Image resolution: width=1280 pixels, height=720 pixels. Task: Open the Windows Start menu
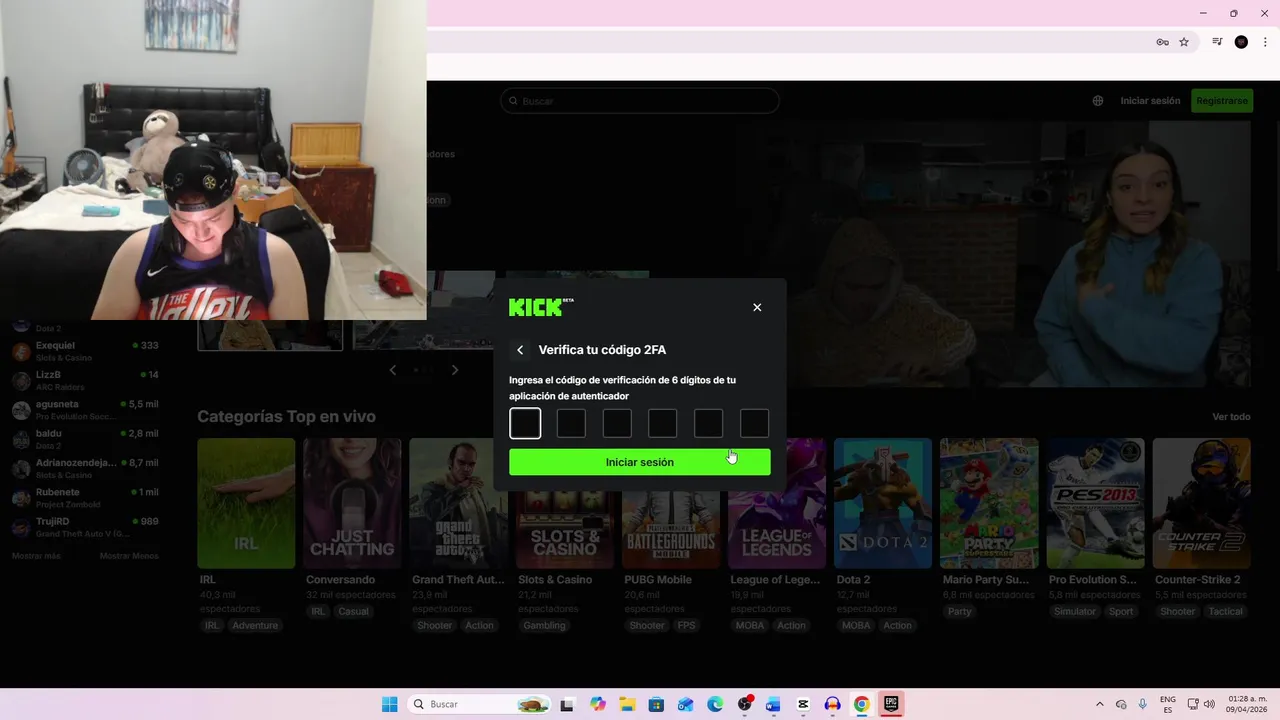pyautogui.click(x=389, y=704)
